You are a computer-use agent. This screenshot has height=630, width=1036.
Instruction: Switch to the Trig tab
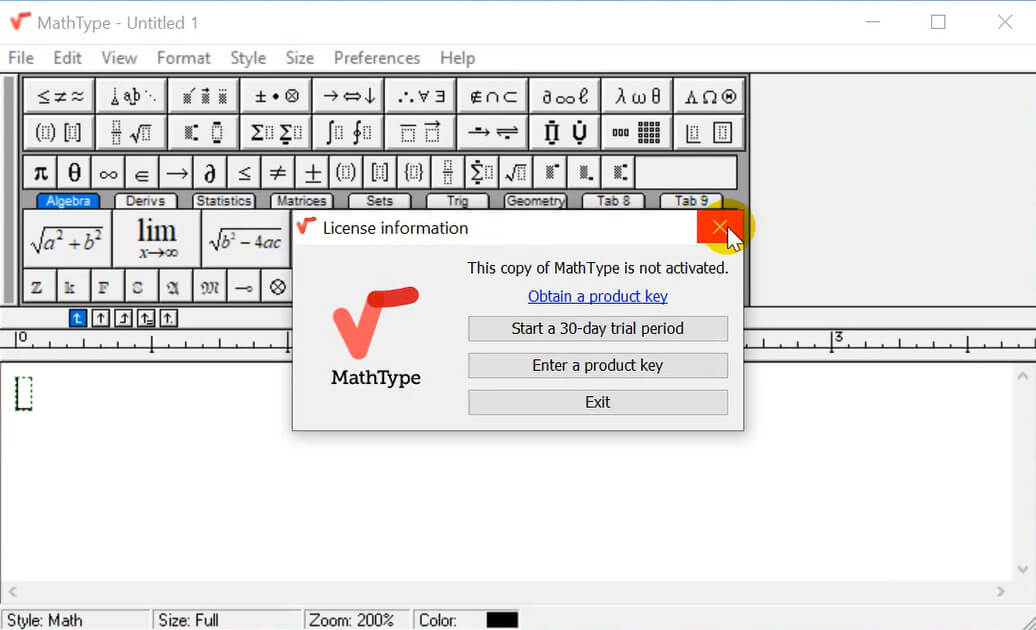tap(457, 201)
